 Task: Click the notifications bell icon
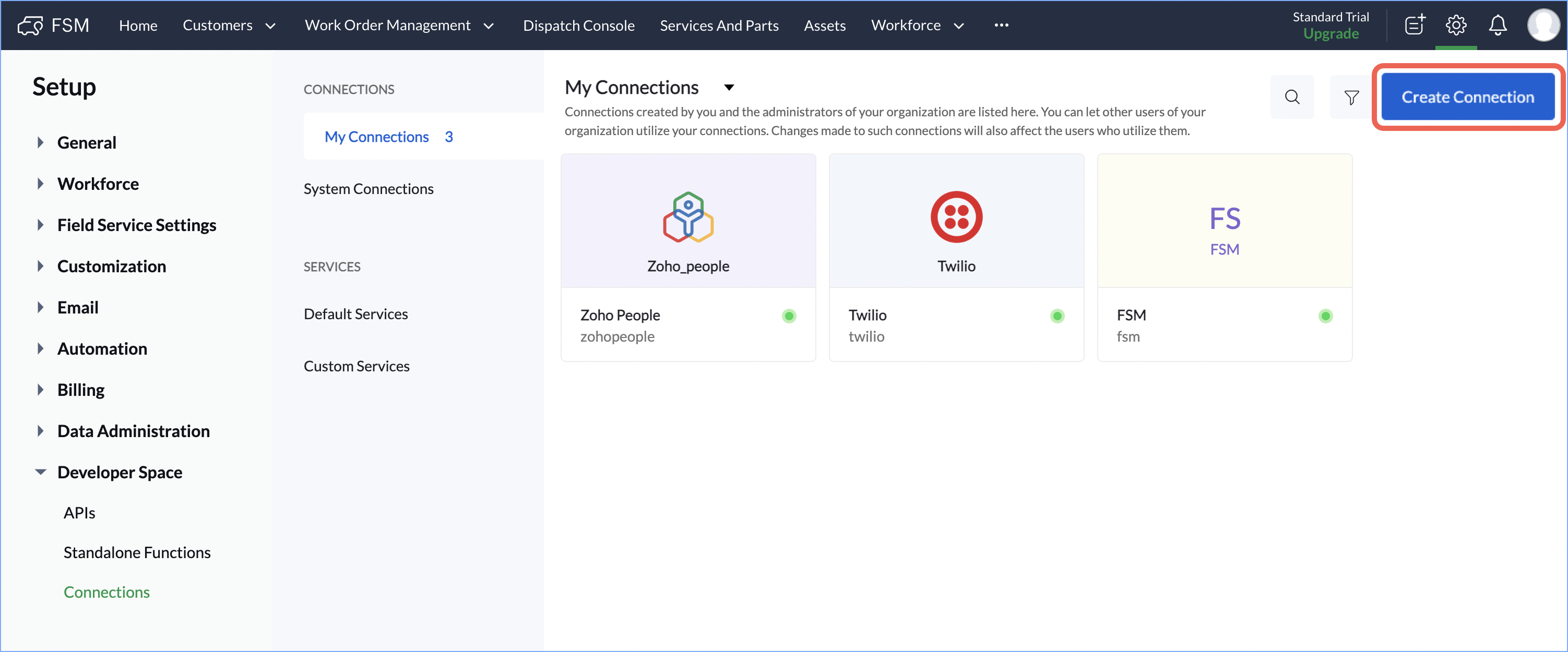tap(1498, 26)
